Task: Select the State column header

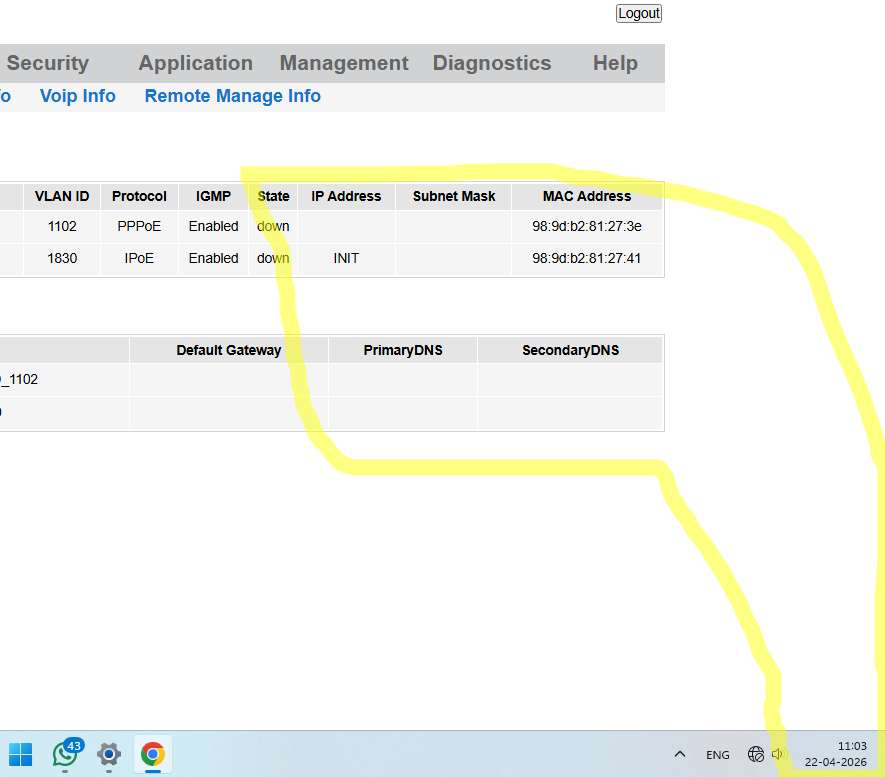Action: coord(273,196)
